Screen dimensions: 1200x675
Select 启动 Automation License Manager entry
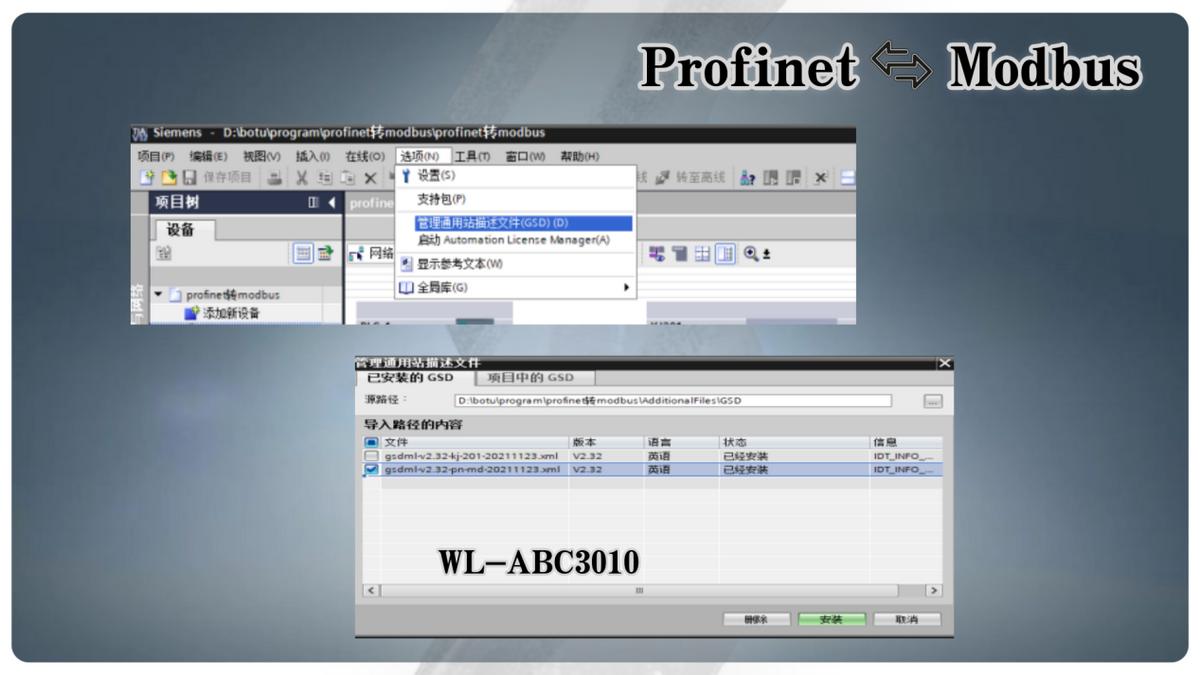tap(515, 240)
